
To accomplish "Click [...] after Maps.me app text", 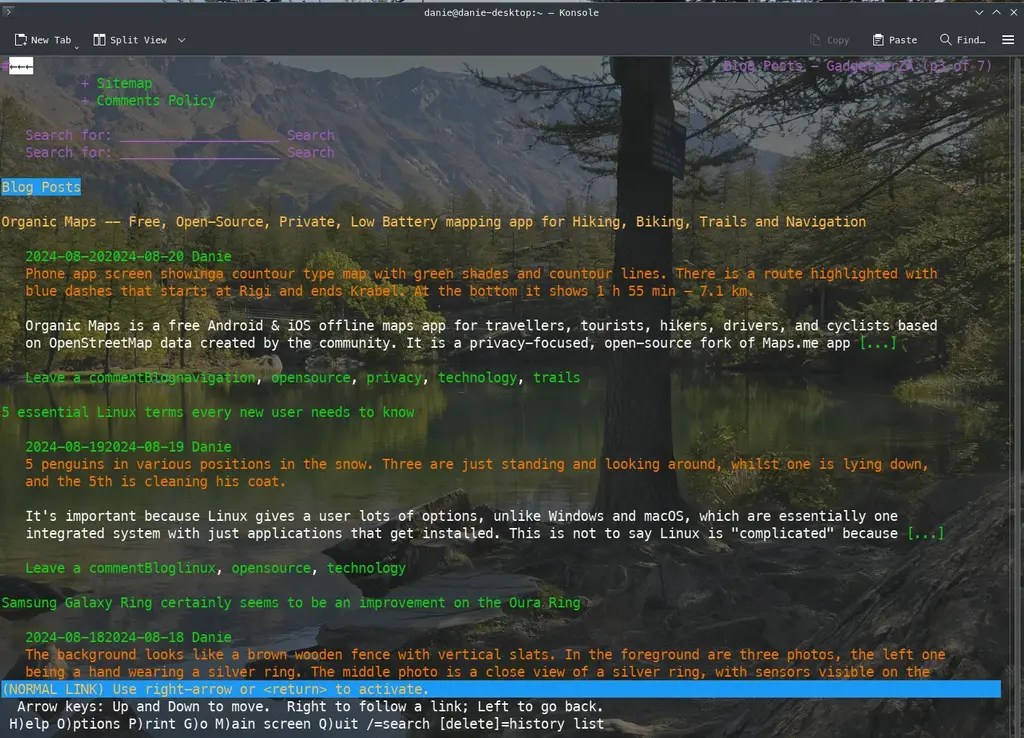I will click(878, 343).
